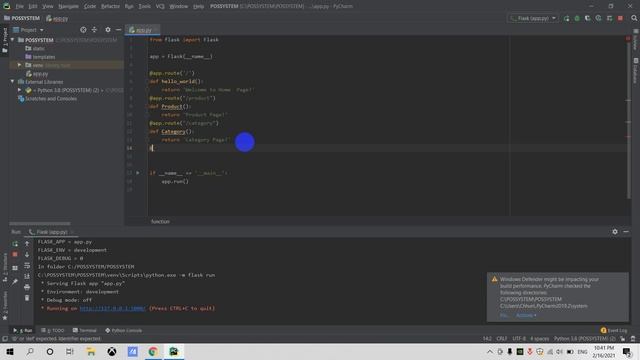This screenshot has height=360, width=640.
Task: Open the Python Console tool window tab
Action: coord(124,331)
